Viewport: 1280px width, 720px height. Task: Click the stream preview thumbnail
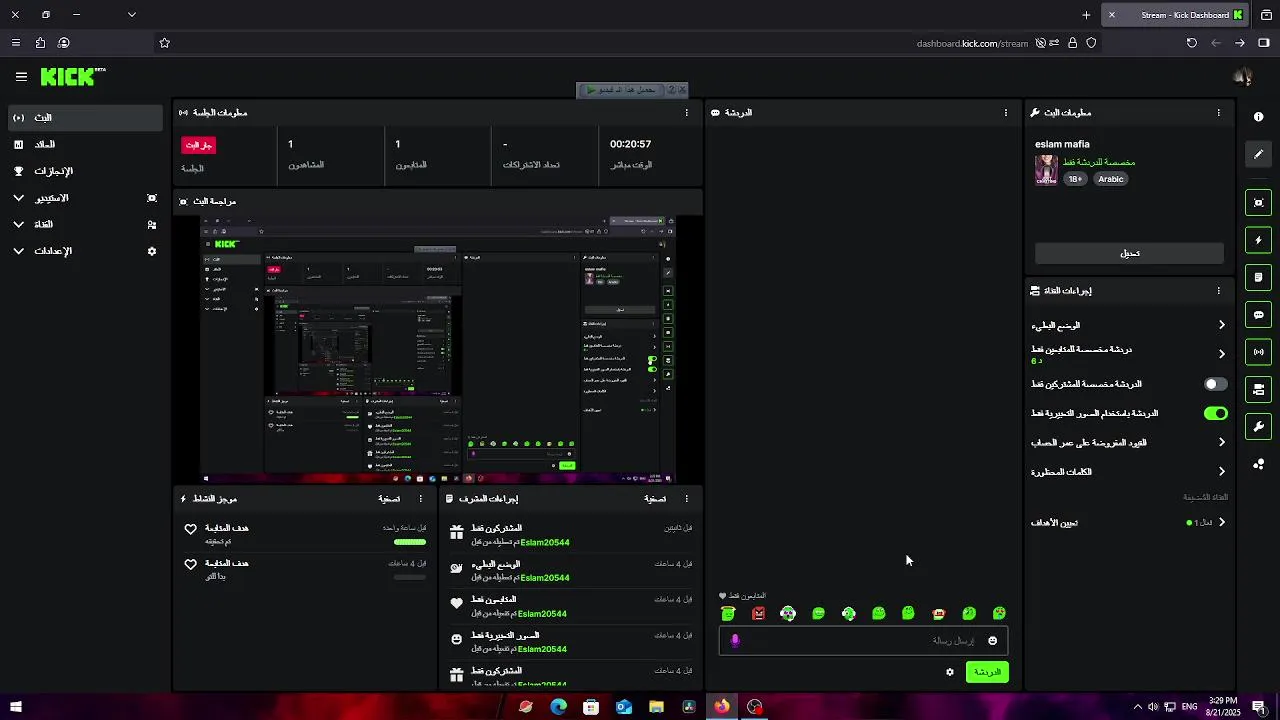click(438, 349)
